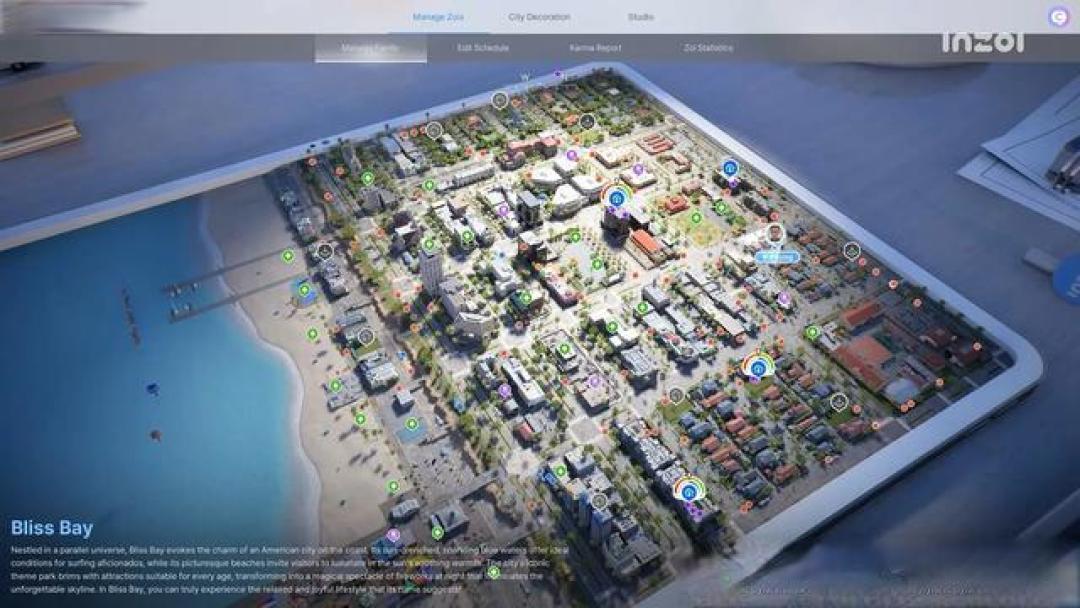Image resolution: width=1080 pixels, height=608 pixels.
Task: Select the blue home marker without a rainbow ring
Action: 730,167
